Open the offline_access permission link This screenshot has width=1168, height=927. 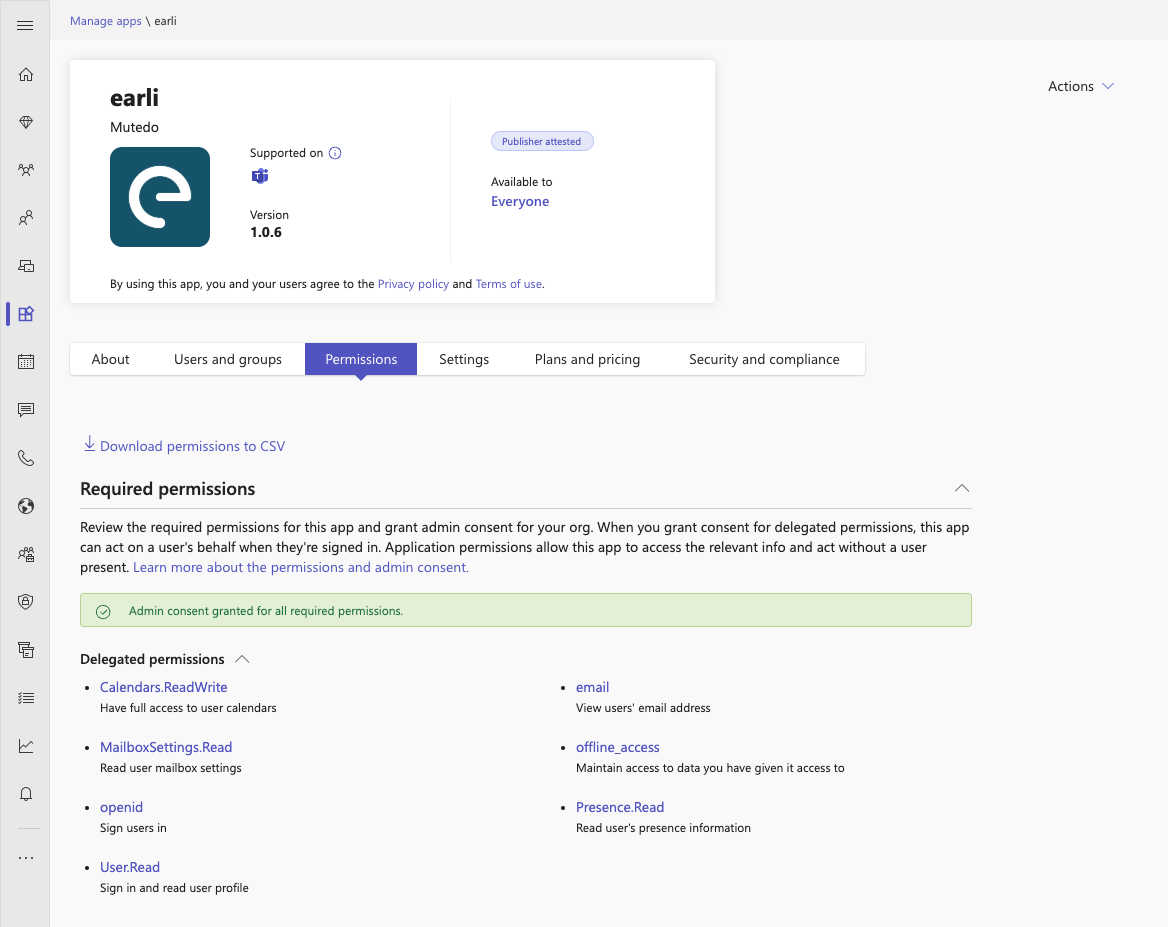pyautogui.click(x=618, y=747)
